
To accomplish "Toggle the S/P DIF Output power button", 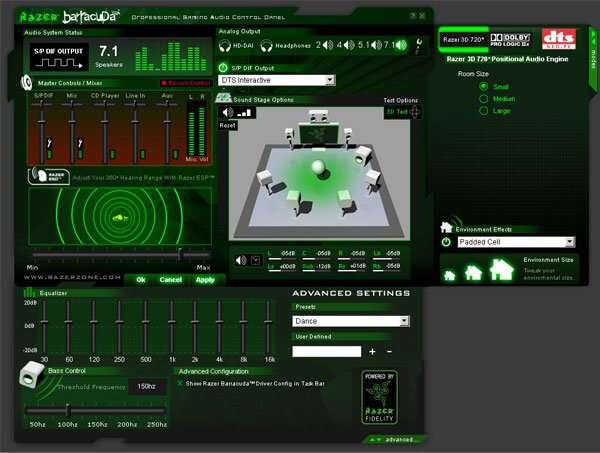I will click(x=223, y=68).
